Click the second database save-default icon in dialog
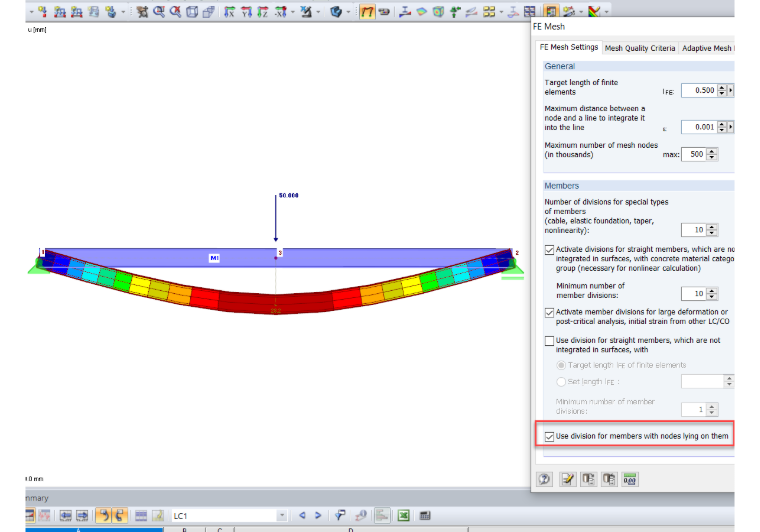 (609, 479)
